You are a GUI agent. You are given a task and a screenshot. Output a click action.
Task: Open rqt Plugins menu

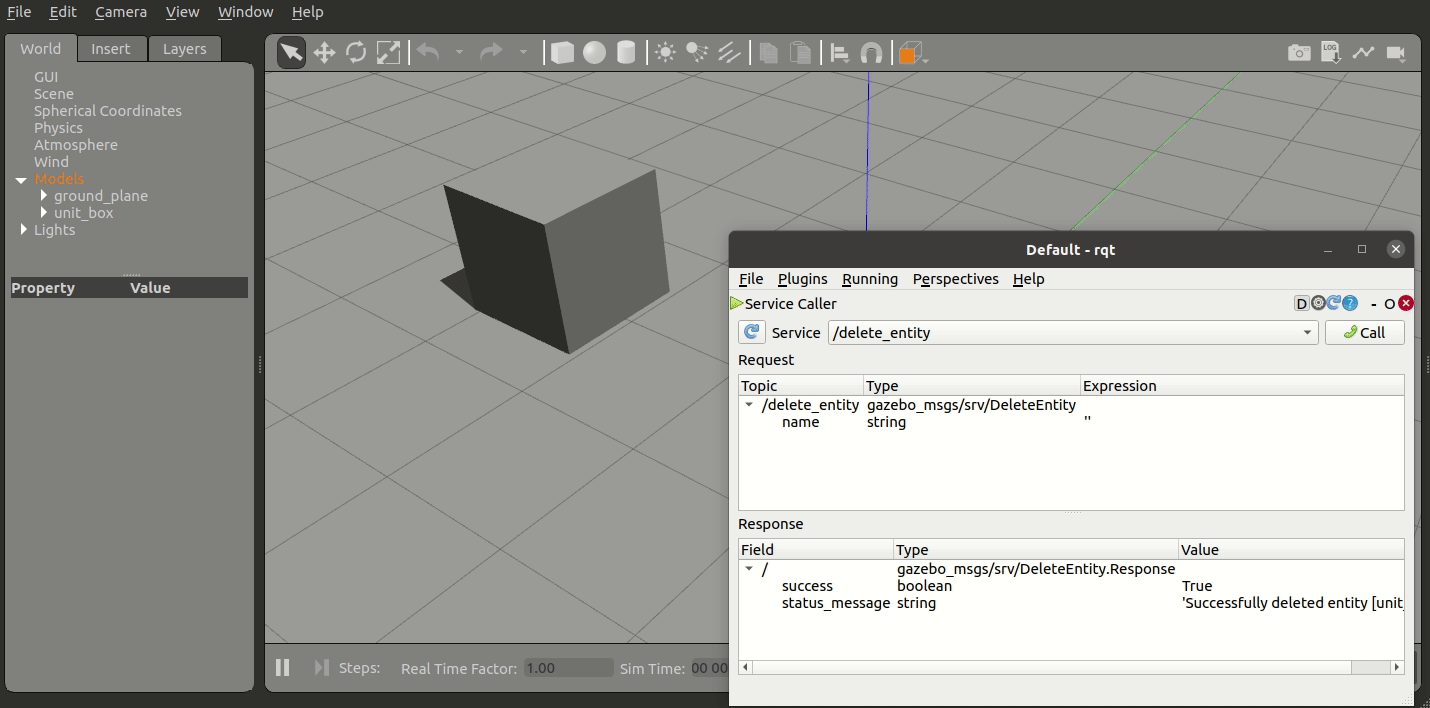pos(803,279)
